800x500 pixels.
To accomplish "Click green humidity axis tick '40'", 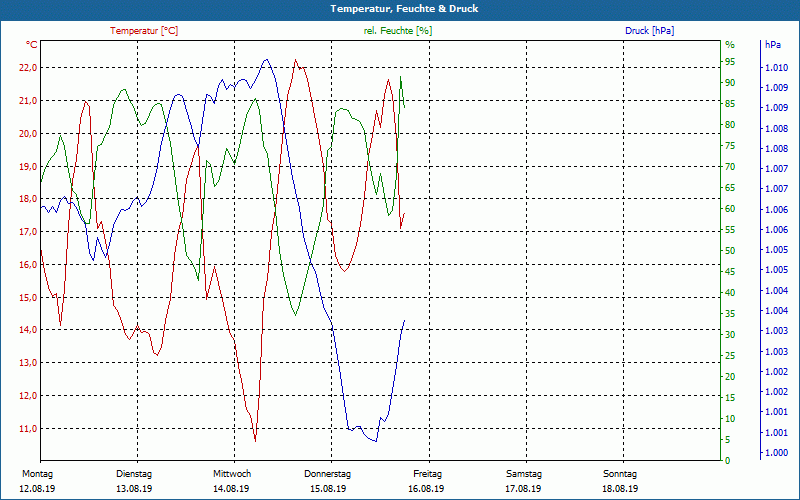I will (730, 293).
